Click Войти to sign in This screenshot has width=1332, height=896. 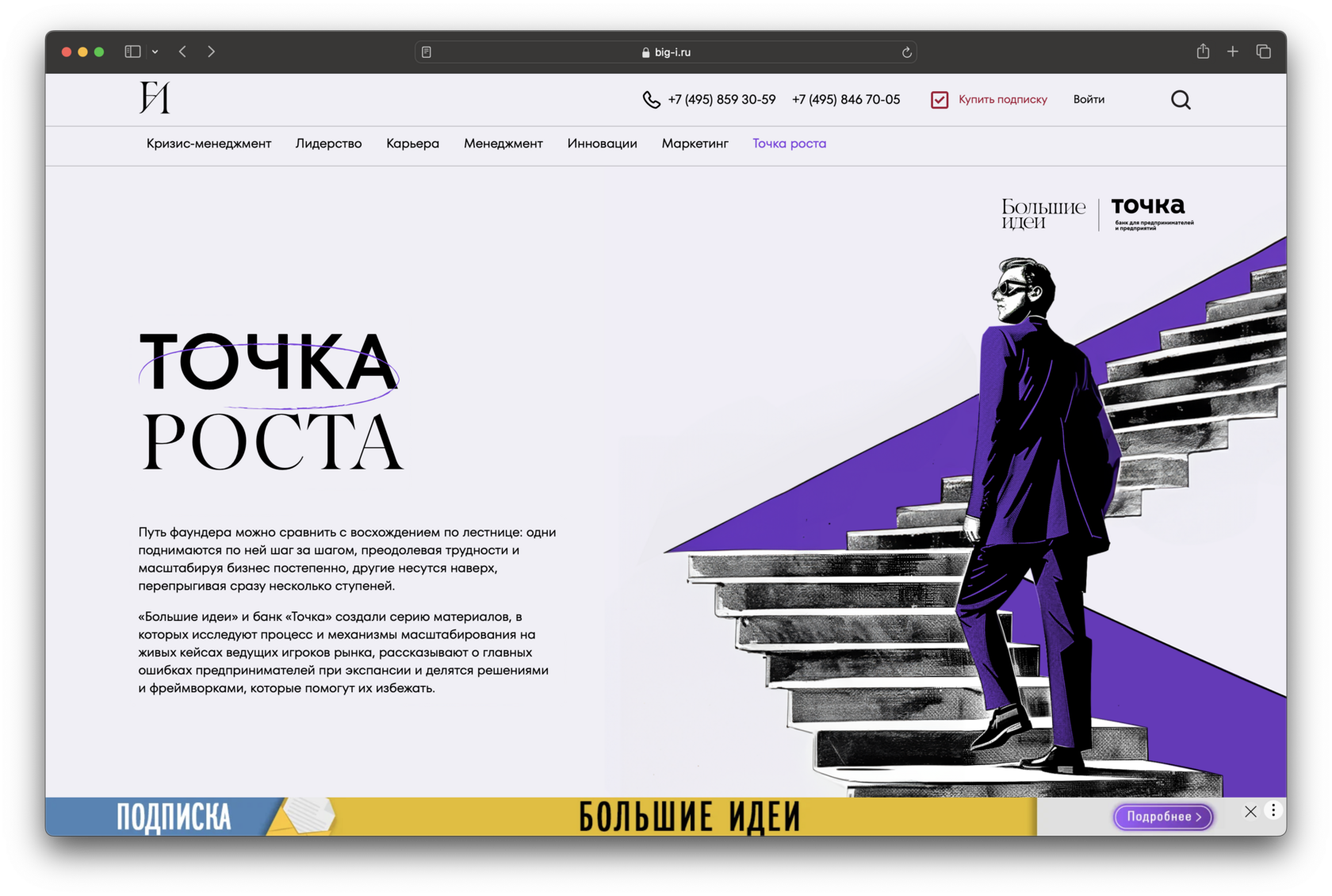(x=1089, y=100)
